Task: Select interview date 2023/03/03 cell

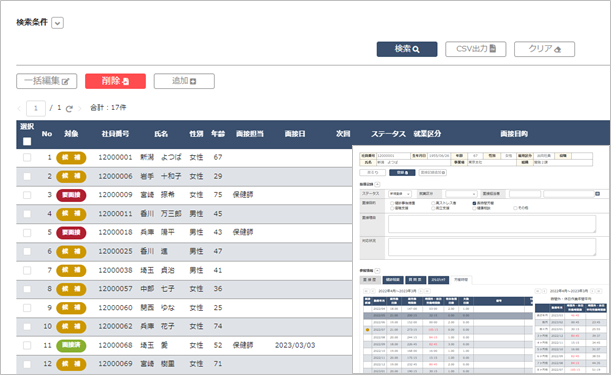Action: pyautogui.click(x=295, y=345)
